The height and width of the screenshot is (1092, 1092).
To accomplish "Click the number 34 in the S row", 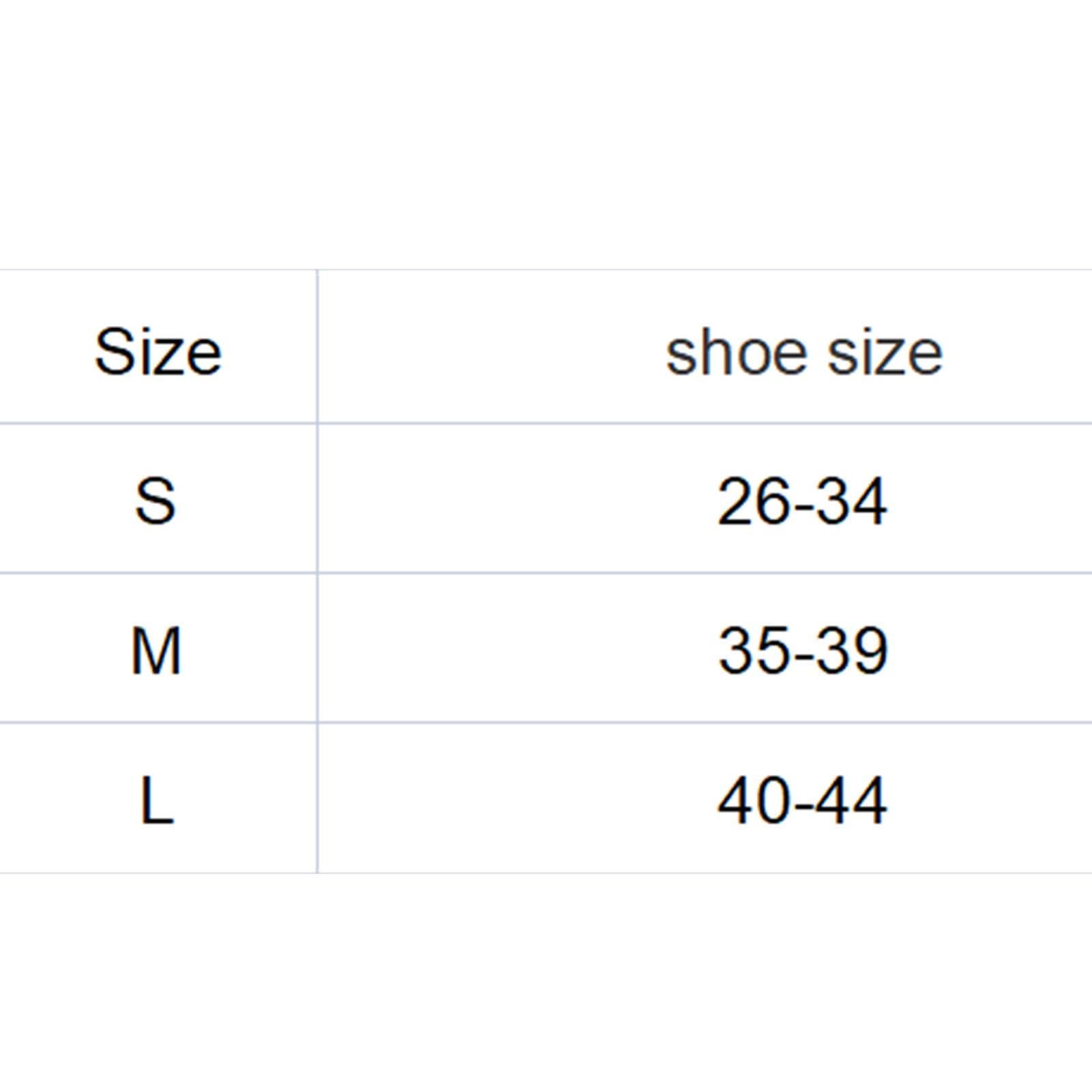I will point(853,502).
